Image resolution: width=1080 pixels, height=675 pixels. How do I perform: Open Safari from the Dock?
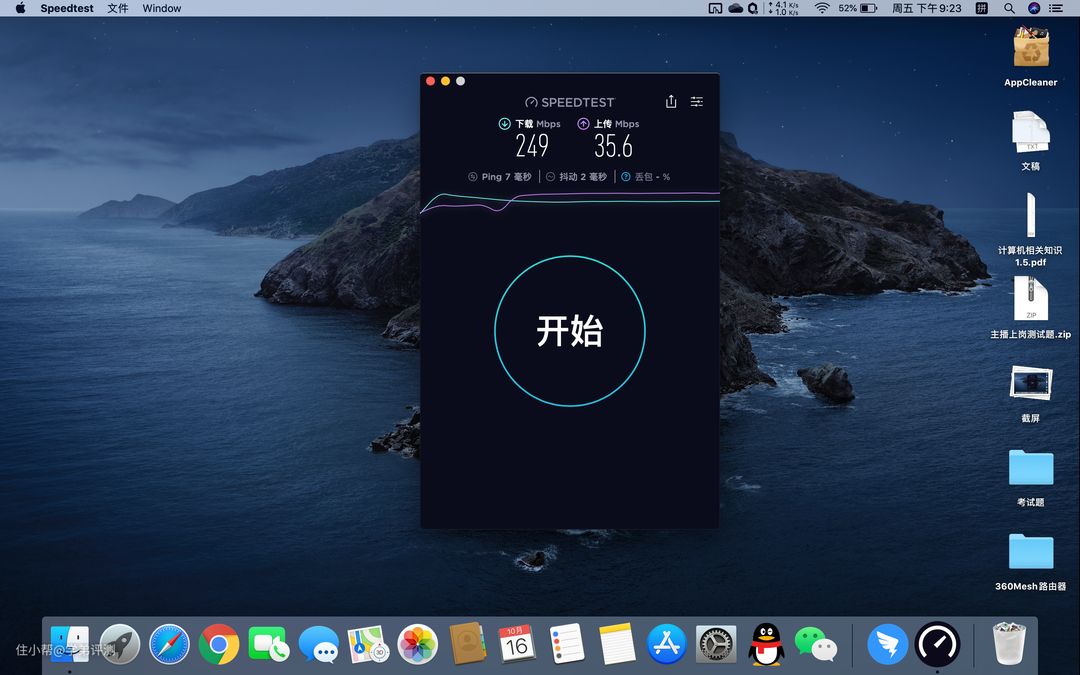click(x=169, y=644)
